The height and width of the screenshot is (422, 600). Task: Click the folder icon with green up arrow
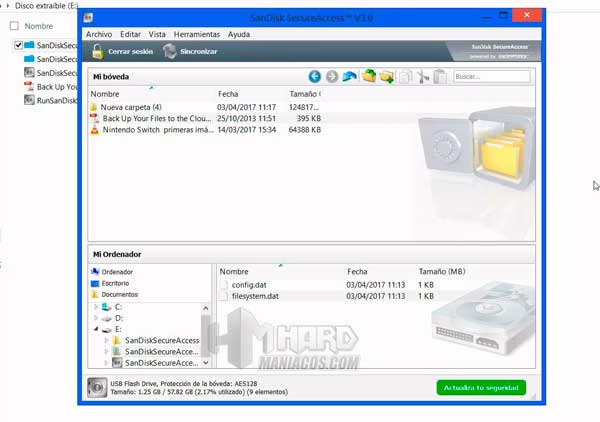369,76
